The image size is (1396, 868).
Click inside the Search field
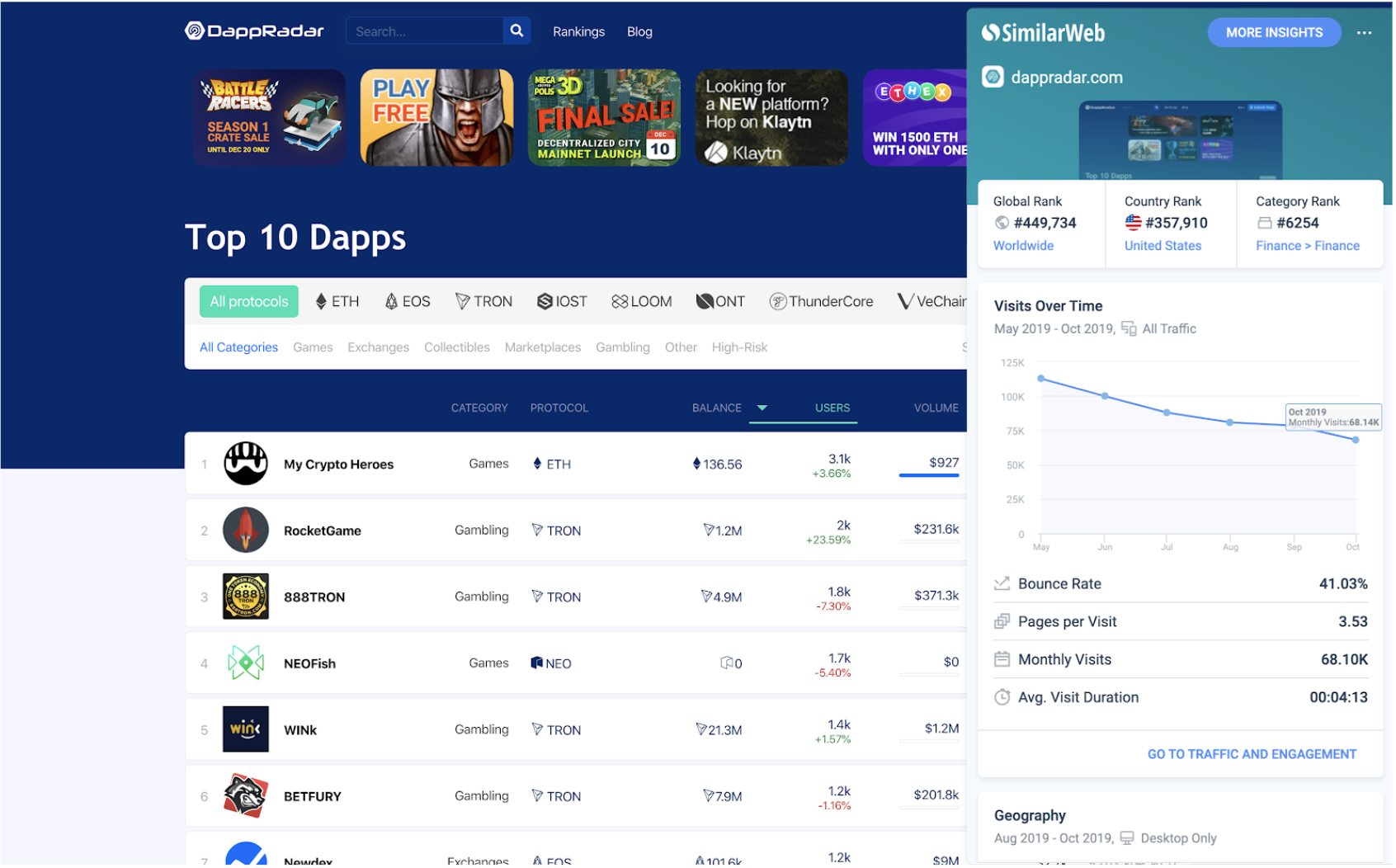425,31
